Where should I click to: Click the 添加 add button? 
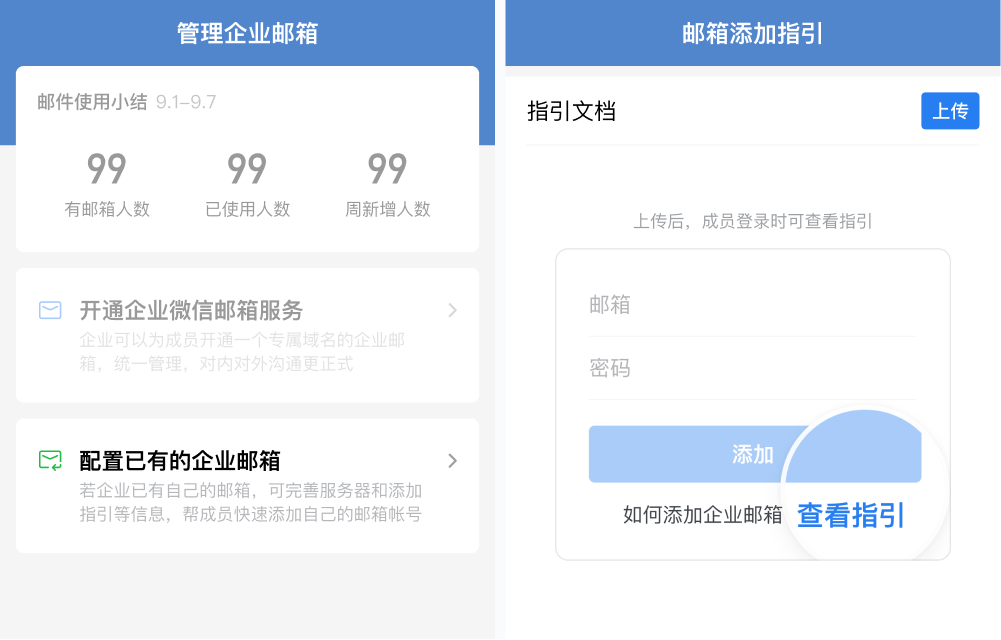click(x=755, y=454)
